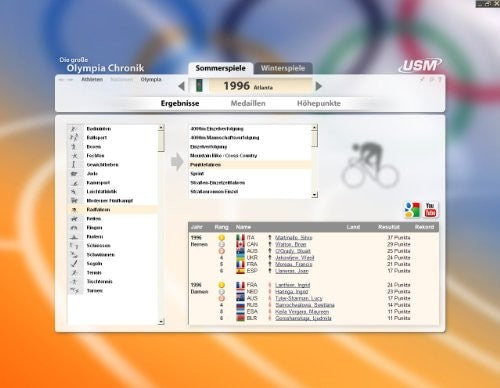Click the Rang column header
This screenshot has height=388, width=500.
tap(221, 227)
